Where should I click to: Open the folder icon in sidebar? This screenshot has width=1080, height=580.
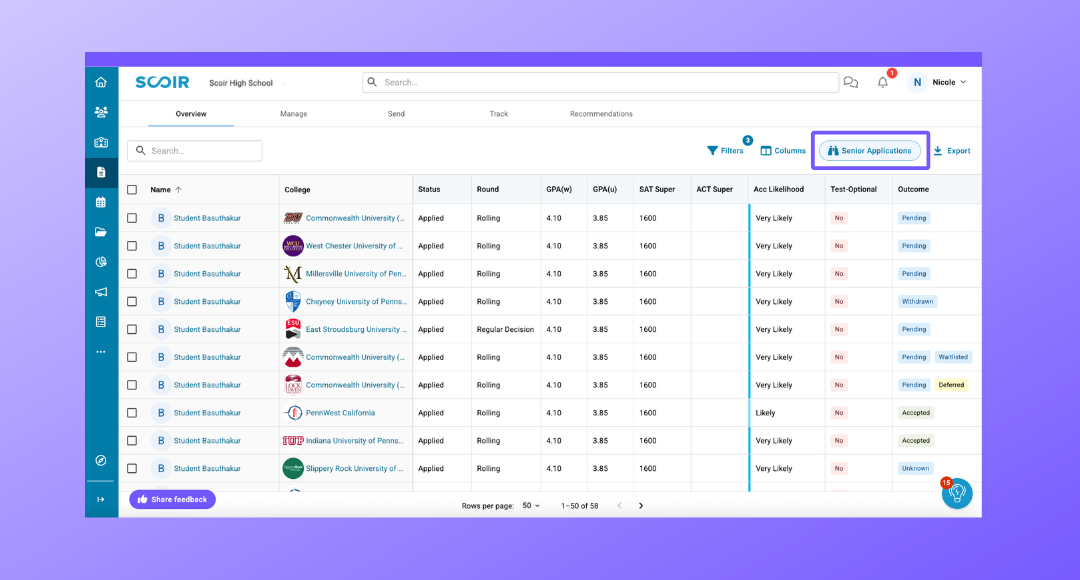[x=101, y=232]
